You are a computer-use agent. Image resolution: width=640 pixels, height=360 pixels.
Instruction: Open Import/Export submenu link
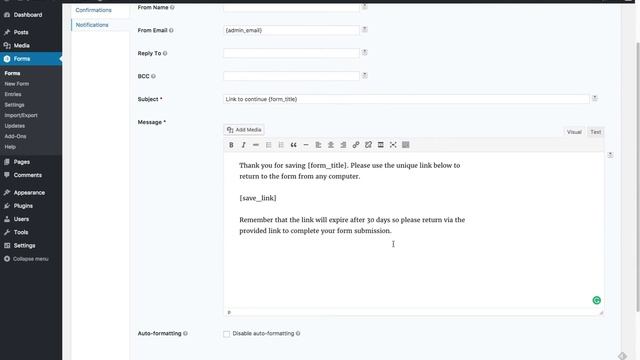pyautogui.click(x=21, y=116)
